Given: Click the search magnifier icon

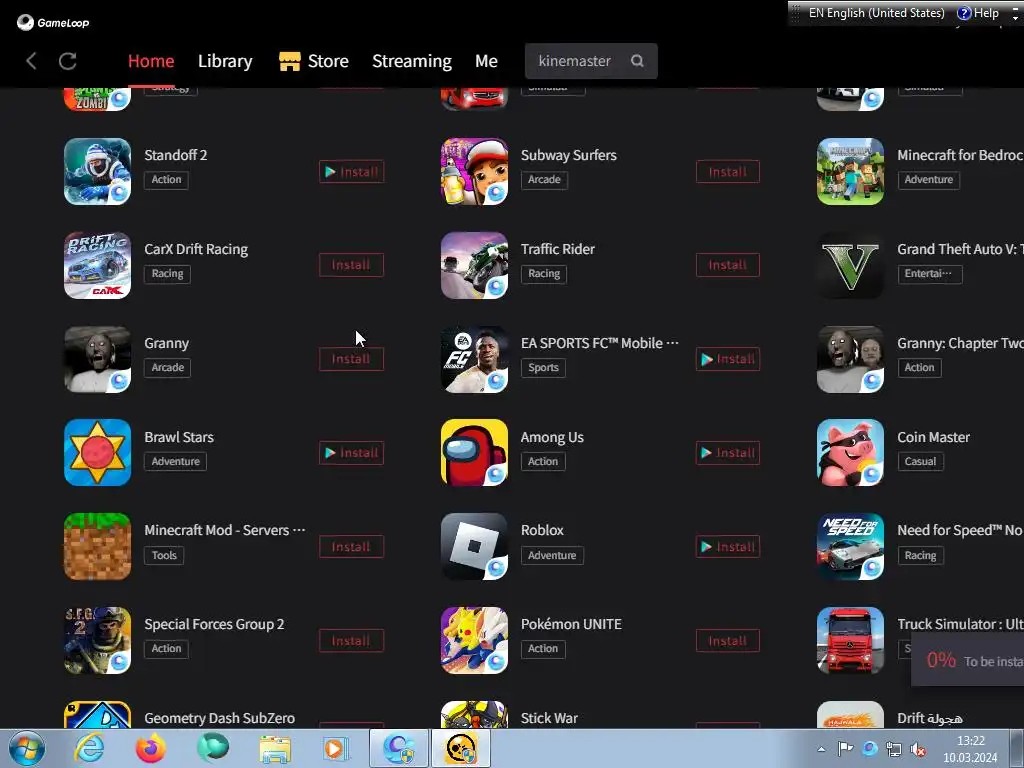Looking at the screenshot, I should (637, 61).
